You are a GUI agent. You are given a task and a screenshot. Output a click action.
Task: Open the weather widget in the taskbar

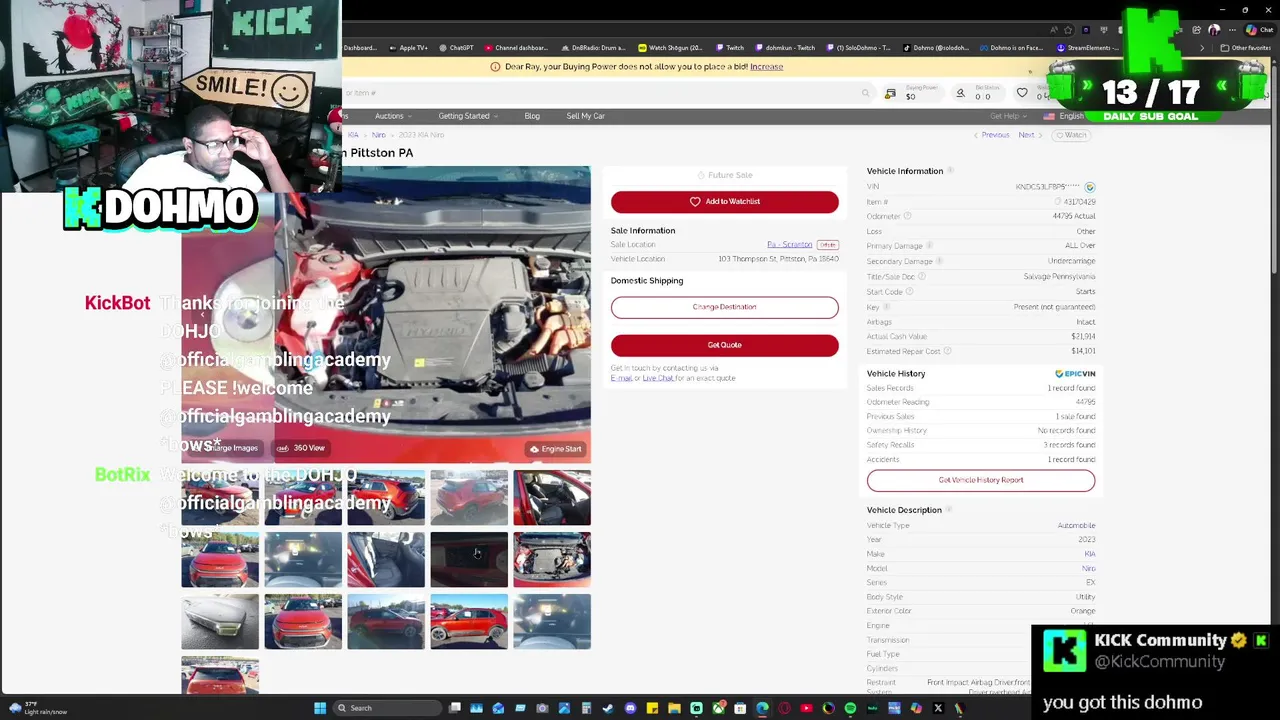40,708
